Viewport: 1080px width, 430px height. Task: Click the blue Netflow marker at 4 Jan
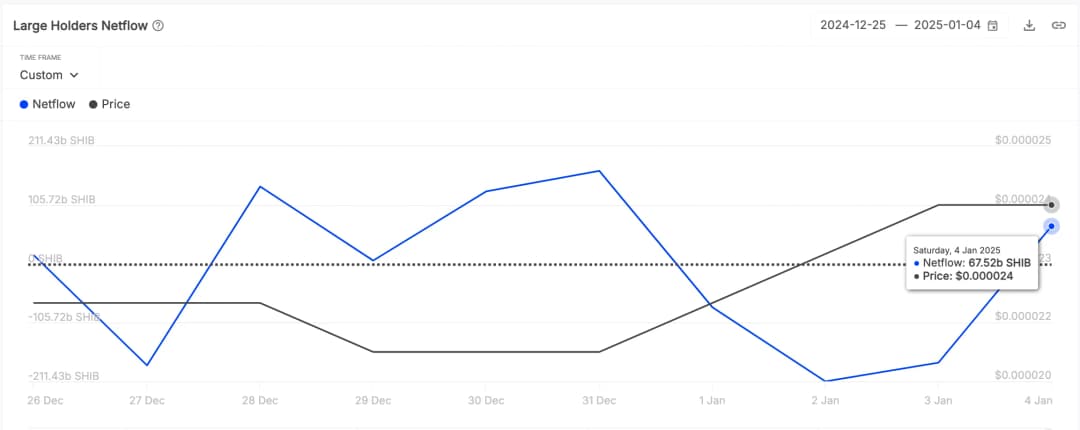click(x=1051, y=226)
